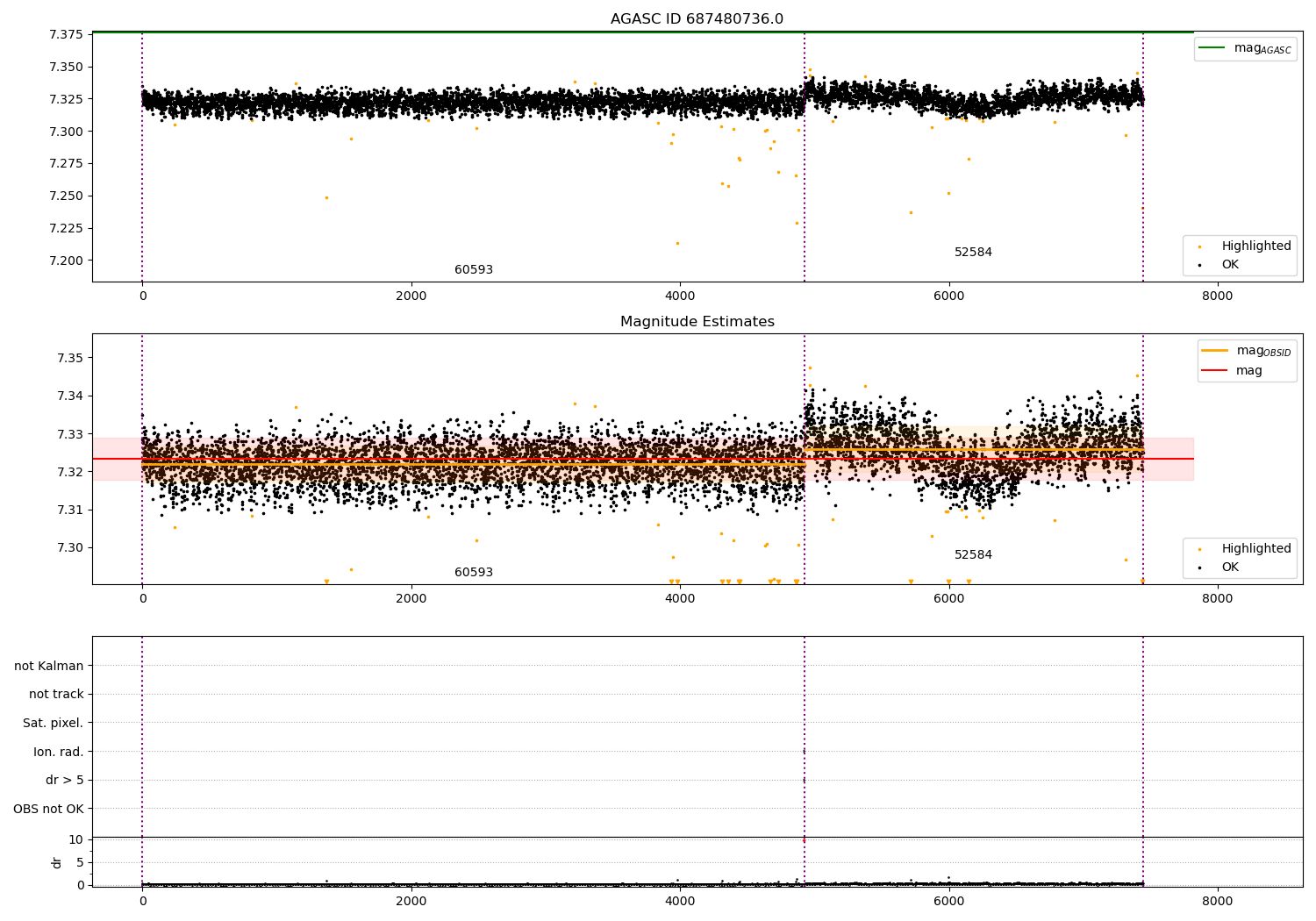1316x921 pixels.
Task: Click the 'mag AGASC' legend label
Action: (1262, 48)
